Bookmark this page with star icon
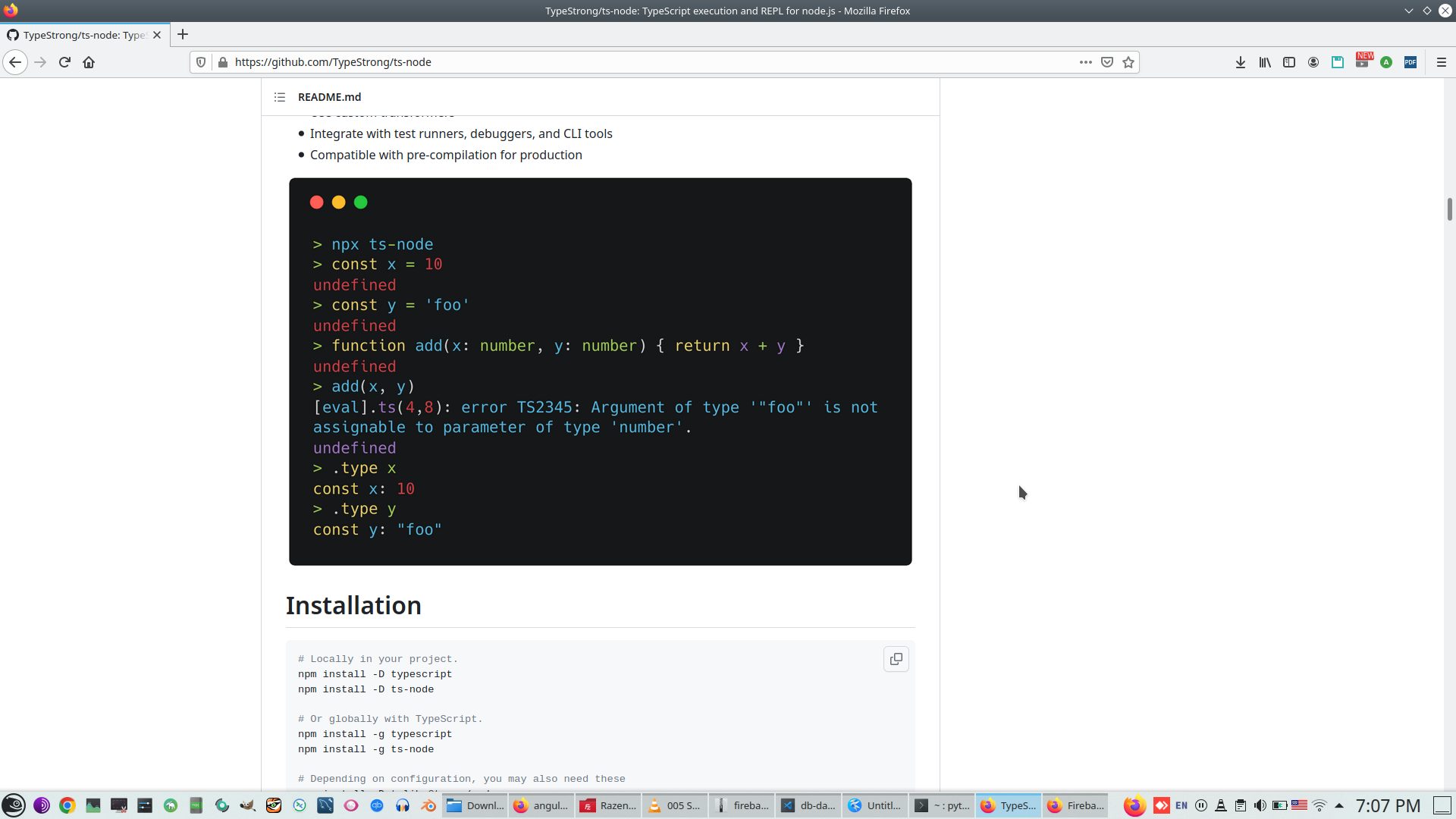Viewport: 1456px width, 819px height. point(1128,62)
